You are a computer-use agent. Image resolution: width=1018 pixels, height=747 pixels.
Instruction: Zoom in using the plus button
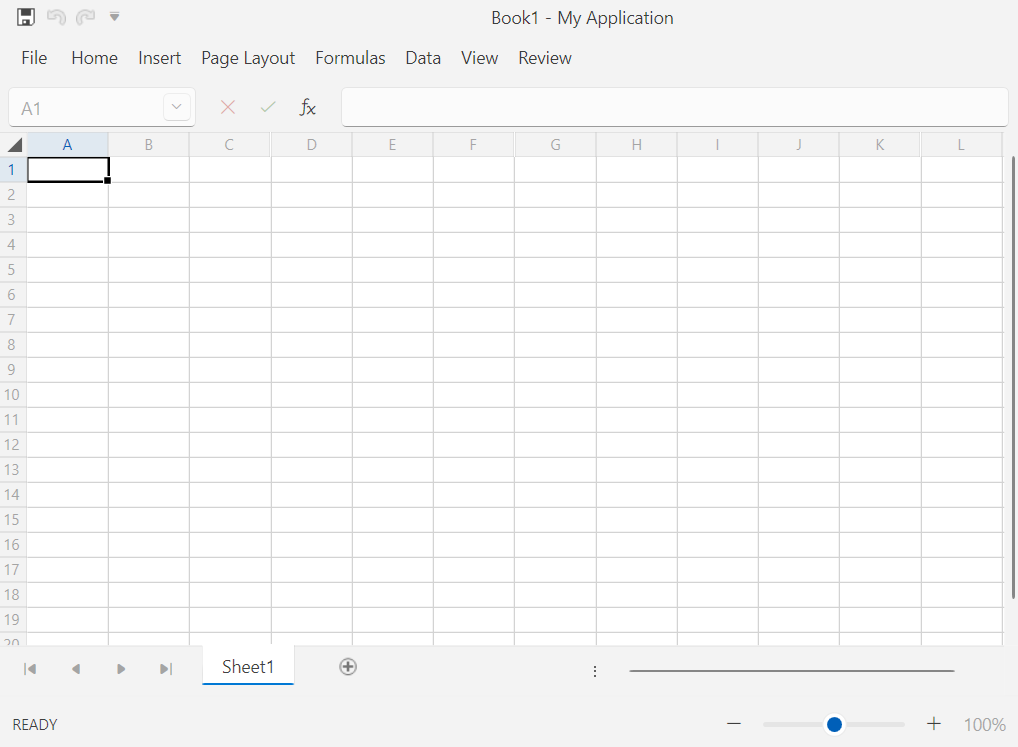click(933, 724)
